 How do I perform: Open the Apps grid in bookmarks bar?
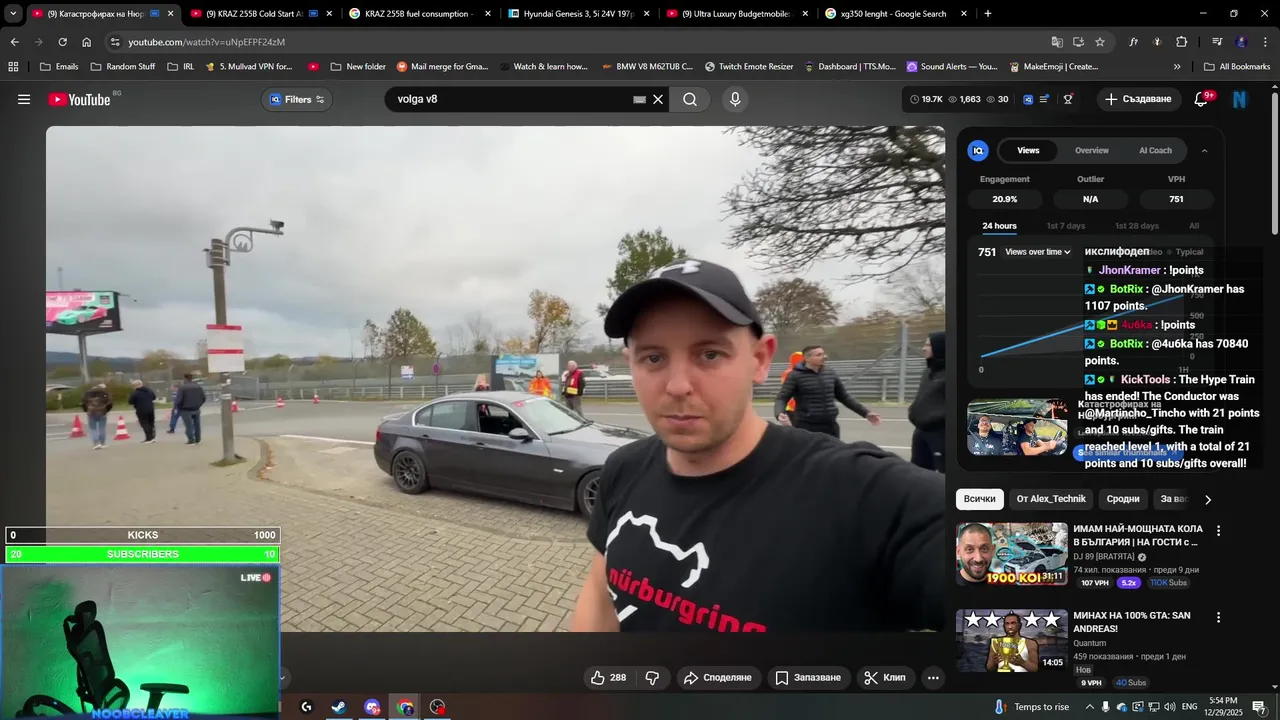pos(13,67)
